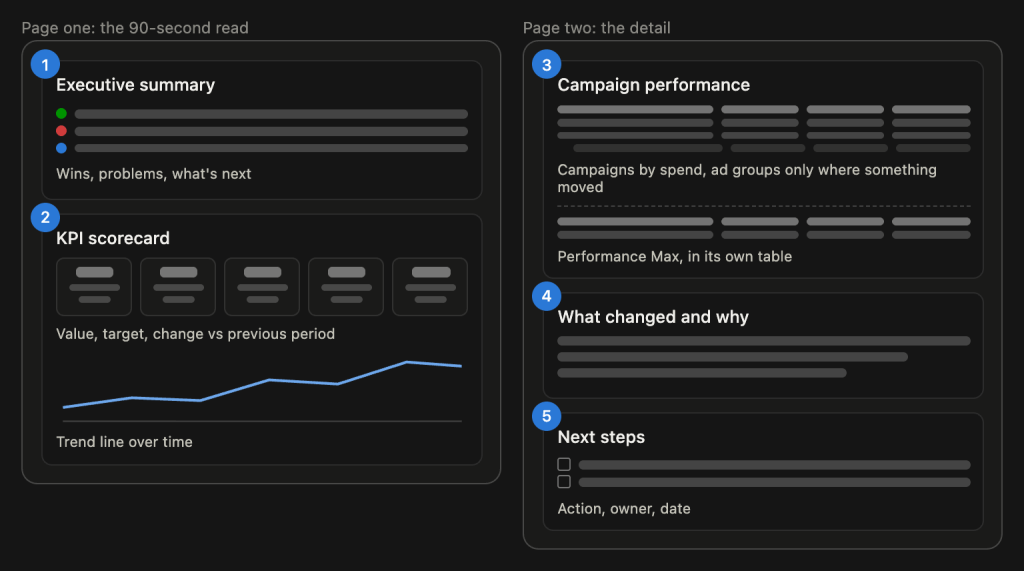Image resolution: width=1024 pixels, height=571 pixels.
Task: Select the number 4 badge beside What changed and why
Action: click(x=547, y=297)
